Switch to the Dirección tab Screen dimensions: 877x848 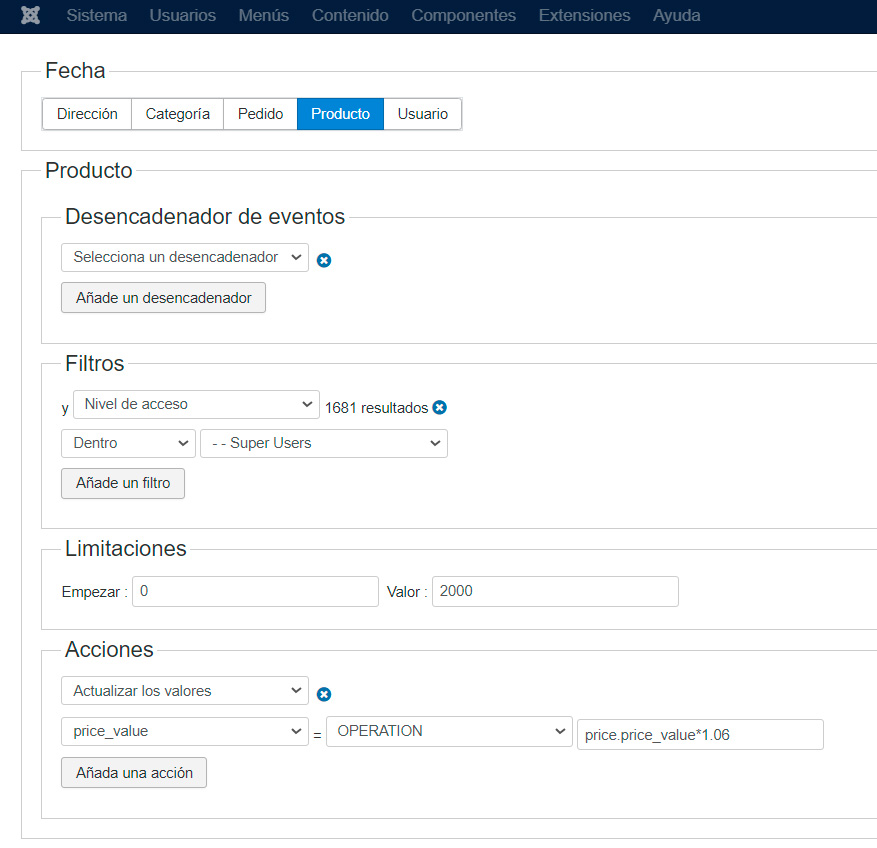(87, 114)
